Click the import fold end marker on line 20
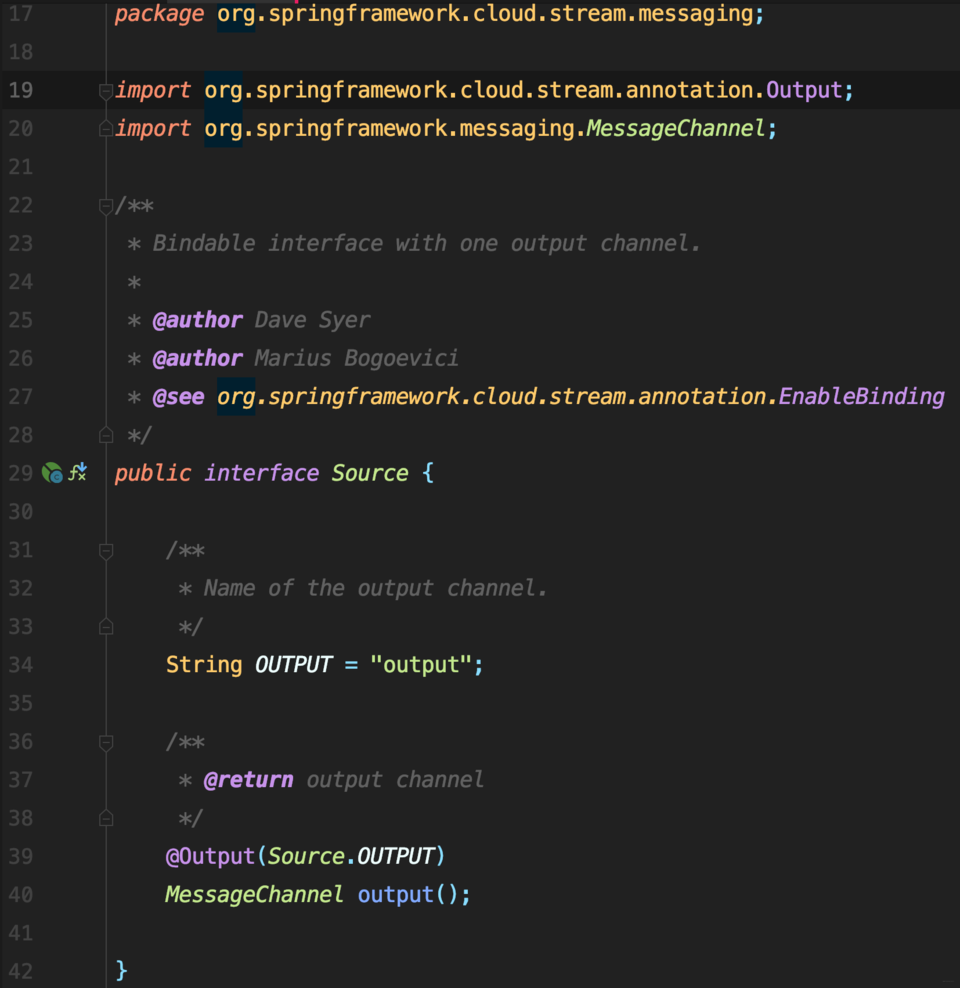 [106, 129]
